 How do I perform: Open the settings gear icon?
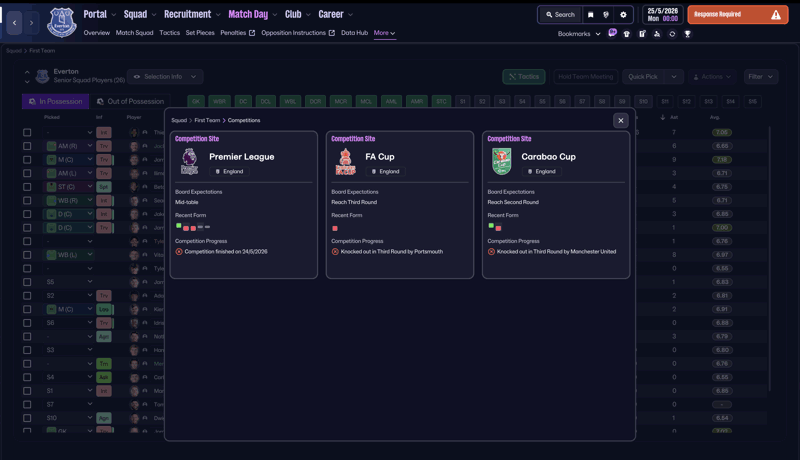click(623, 15)
